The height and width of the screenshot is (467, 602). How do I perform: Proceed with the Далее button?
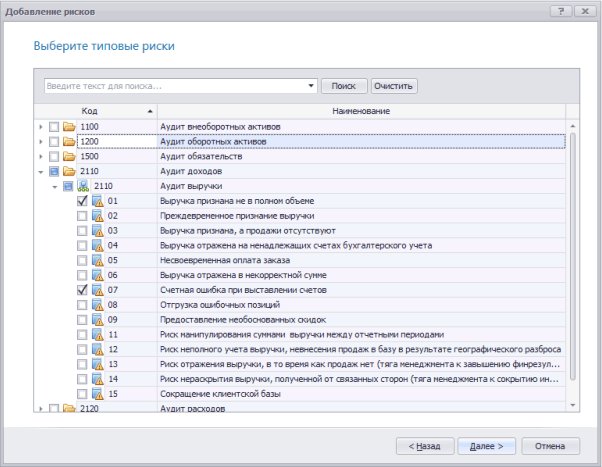click(486, 446)
